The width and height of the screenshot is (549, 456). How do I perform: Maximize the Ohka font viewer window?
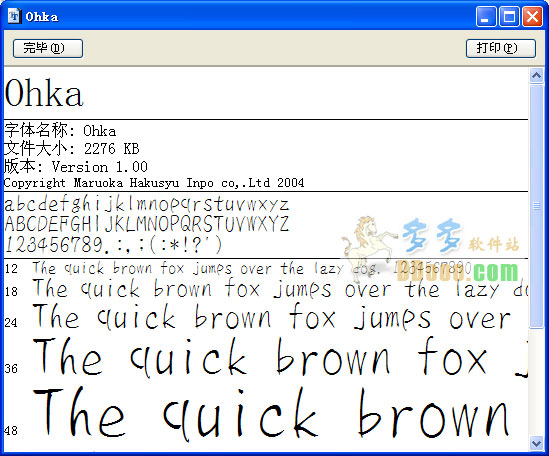coord(509,16)
